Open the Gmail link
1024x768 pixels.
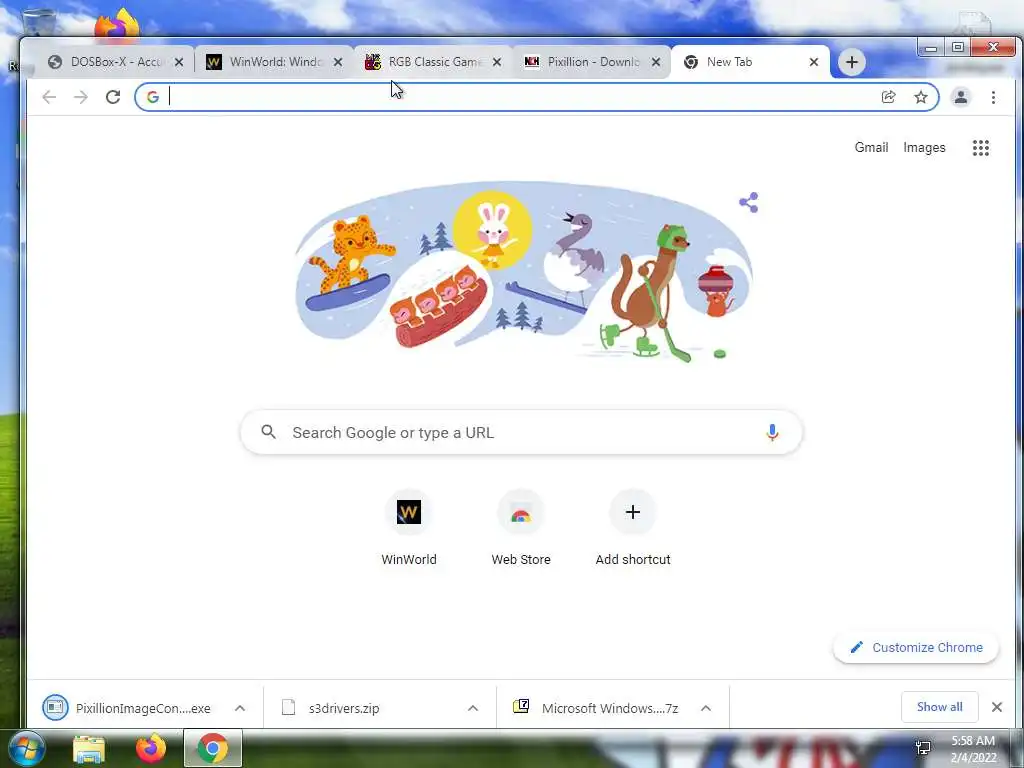pos(871,148)
